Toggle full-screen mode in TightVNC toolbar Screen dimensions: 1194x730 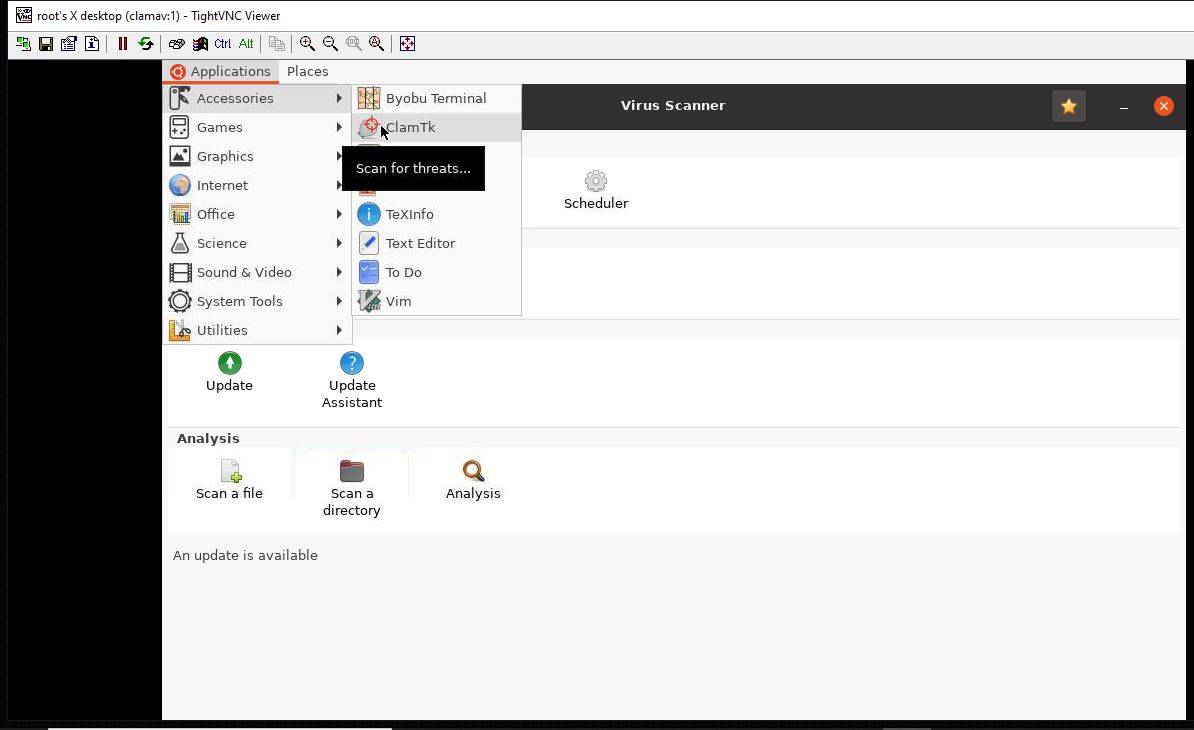[x=407, y=44]
